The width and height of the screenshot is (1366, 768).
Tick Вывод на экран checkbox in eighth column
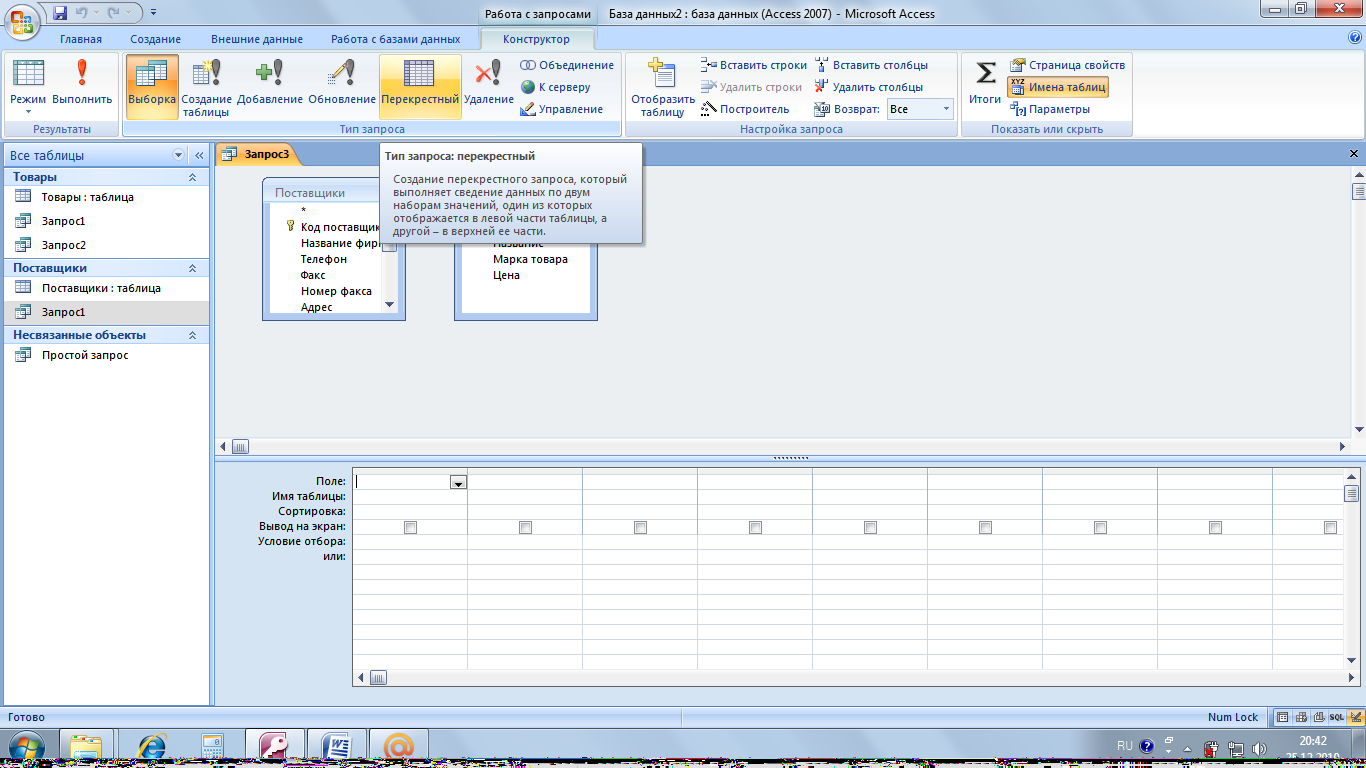click(1215, 527)
